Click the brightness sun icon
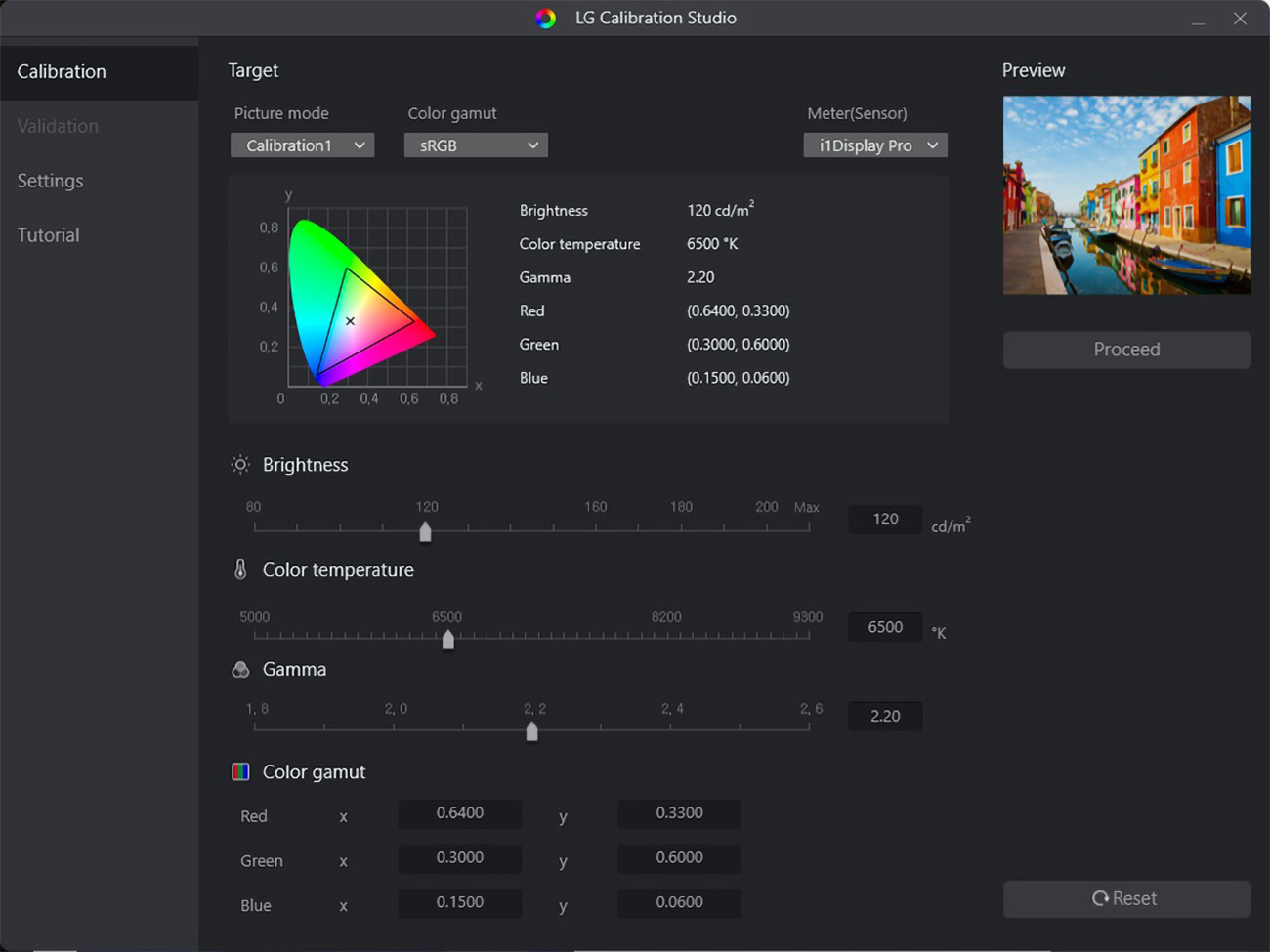Screen dimensions: 1270x952 (240, 465)
